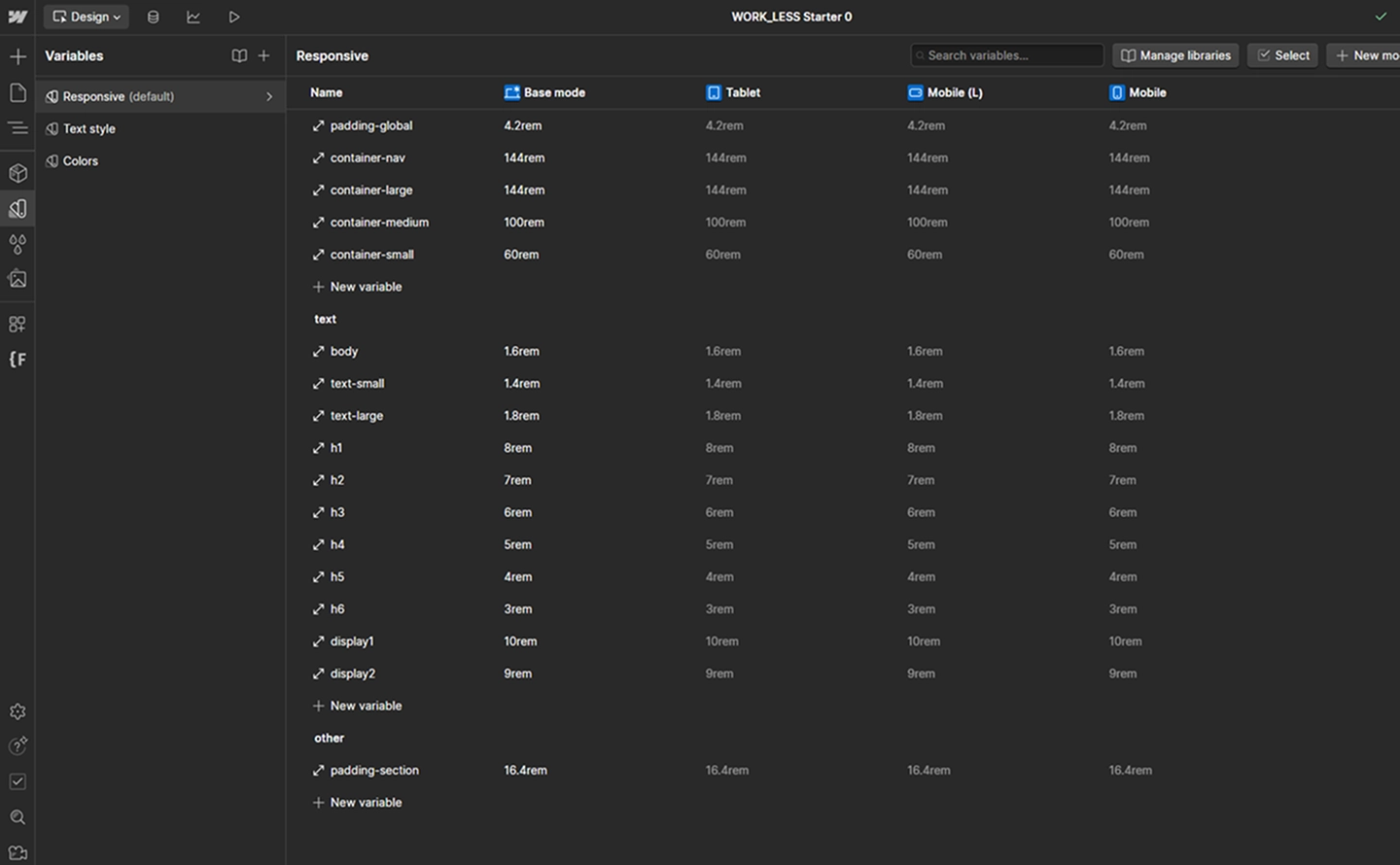Enable Select mode for variables
Image resolution: width=1400 pixels, height=865 pixels.
(1282, 55)
